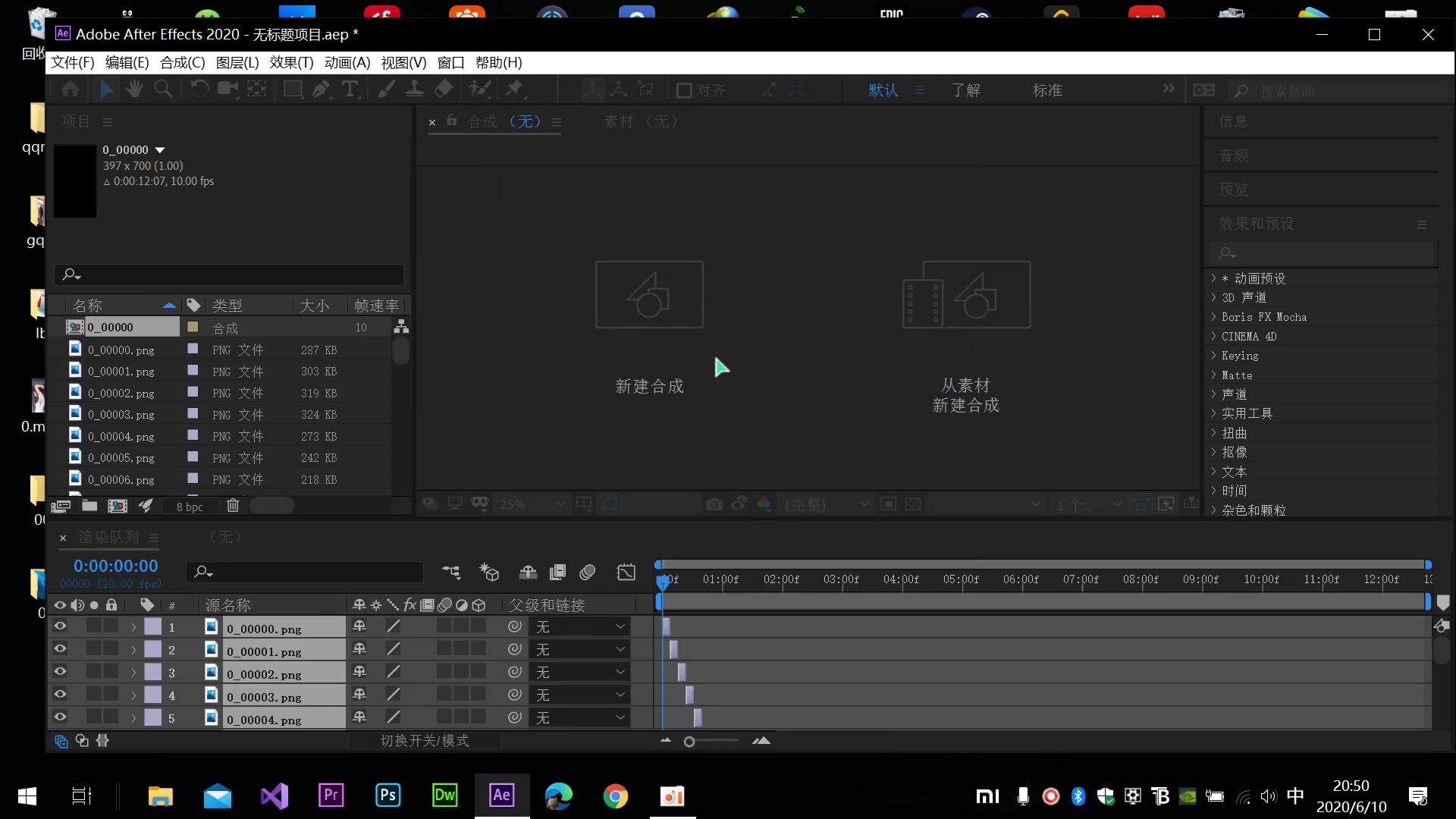The image size is (1456, 819).
Task: Select the Home tool icon
Action: (x=71, y=89)
